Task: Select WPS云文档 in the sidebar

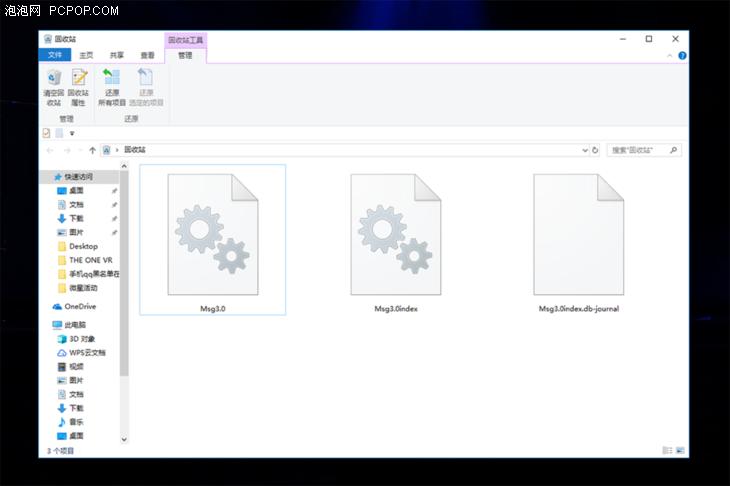Action: click(86, 353)
